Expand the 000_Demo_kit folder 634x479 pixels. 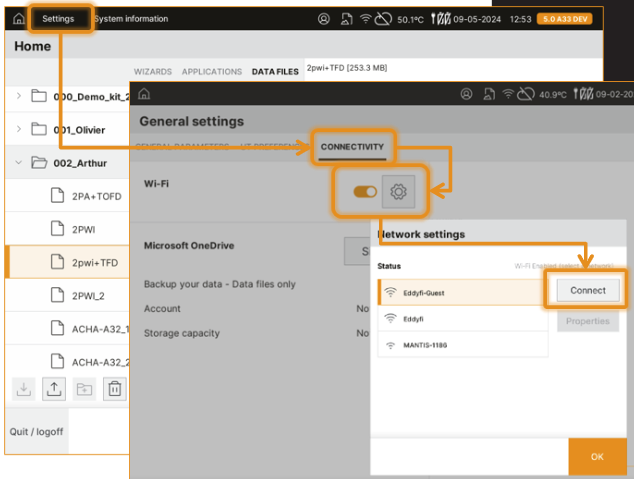(19, 96)
